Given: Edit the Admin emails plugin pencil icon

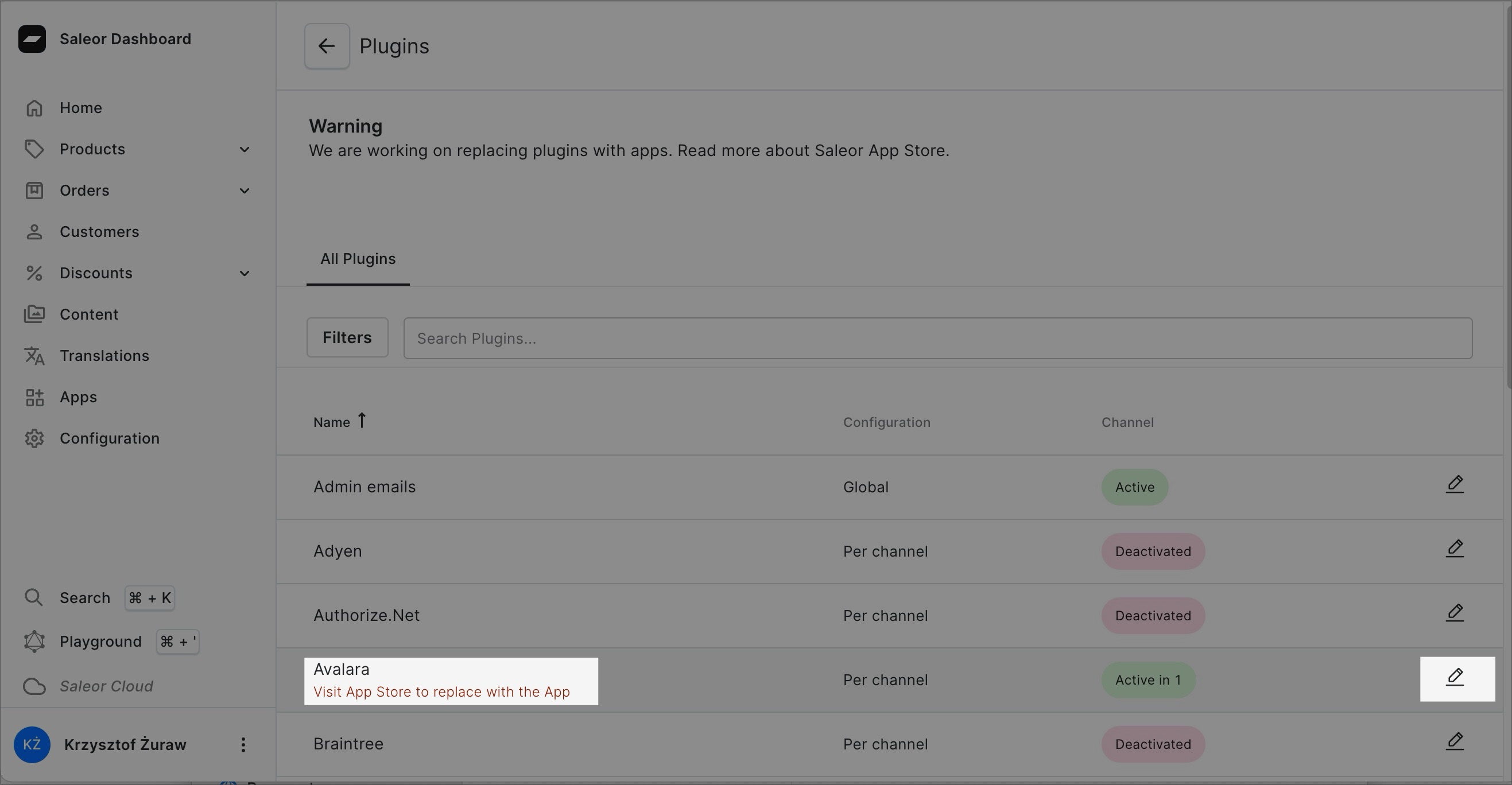Looking at the screenshot, I should (1454, 485).
